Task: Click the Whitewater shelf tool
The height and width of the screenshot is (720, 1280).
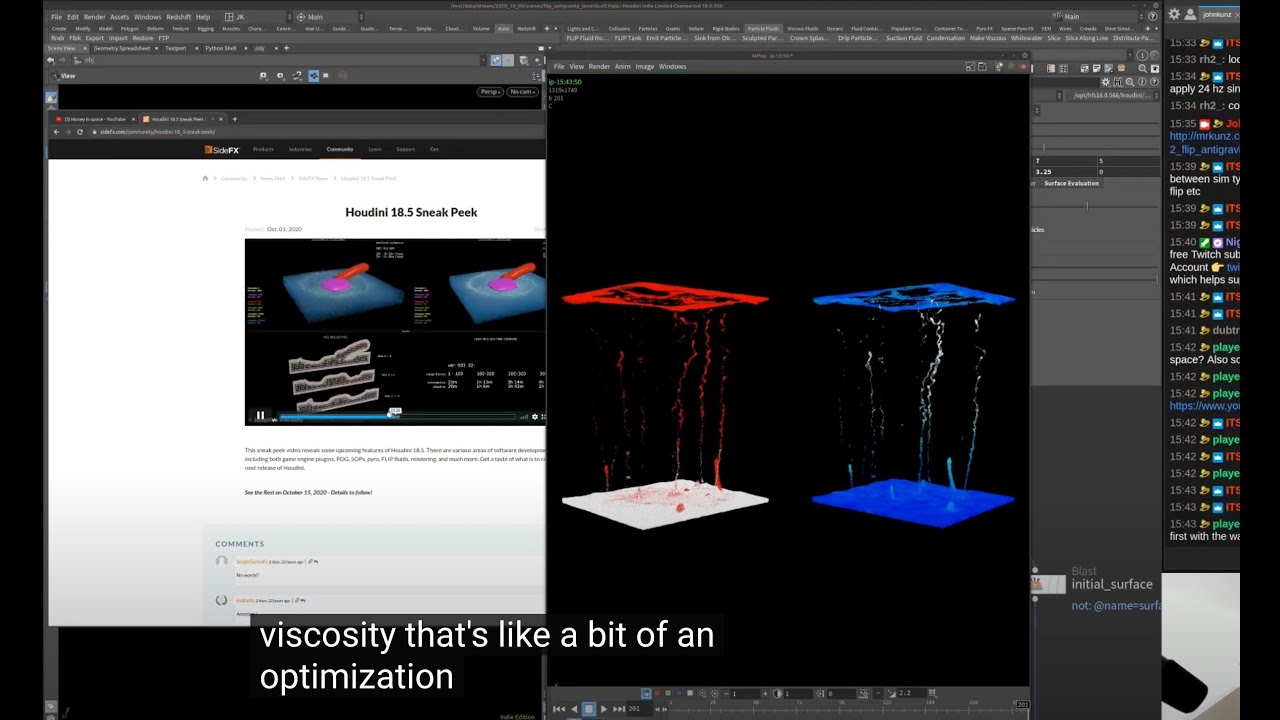Action: (x=1027, y=38)
